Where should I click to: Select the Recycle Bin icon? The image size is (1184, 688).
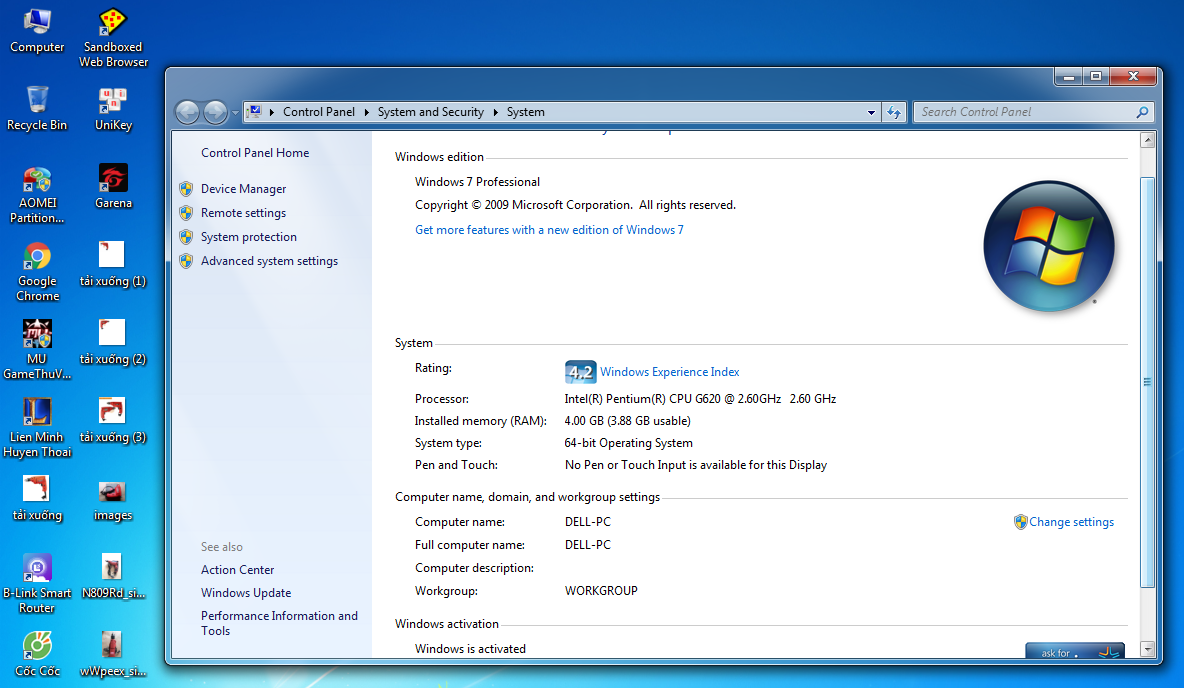click(37, 110)
